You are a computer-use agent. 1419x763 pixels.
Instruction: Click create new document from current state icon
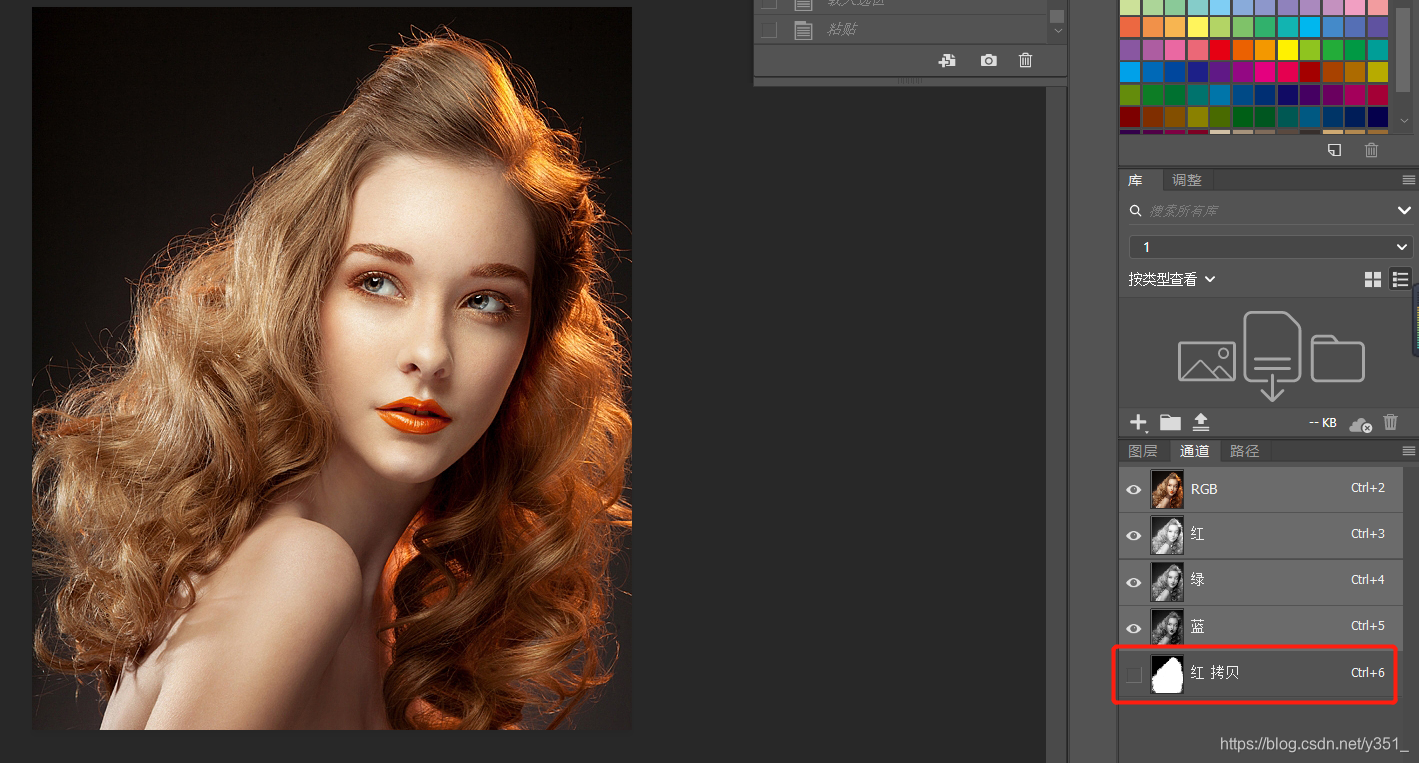pyautogui.click(x=946, y=61)
